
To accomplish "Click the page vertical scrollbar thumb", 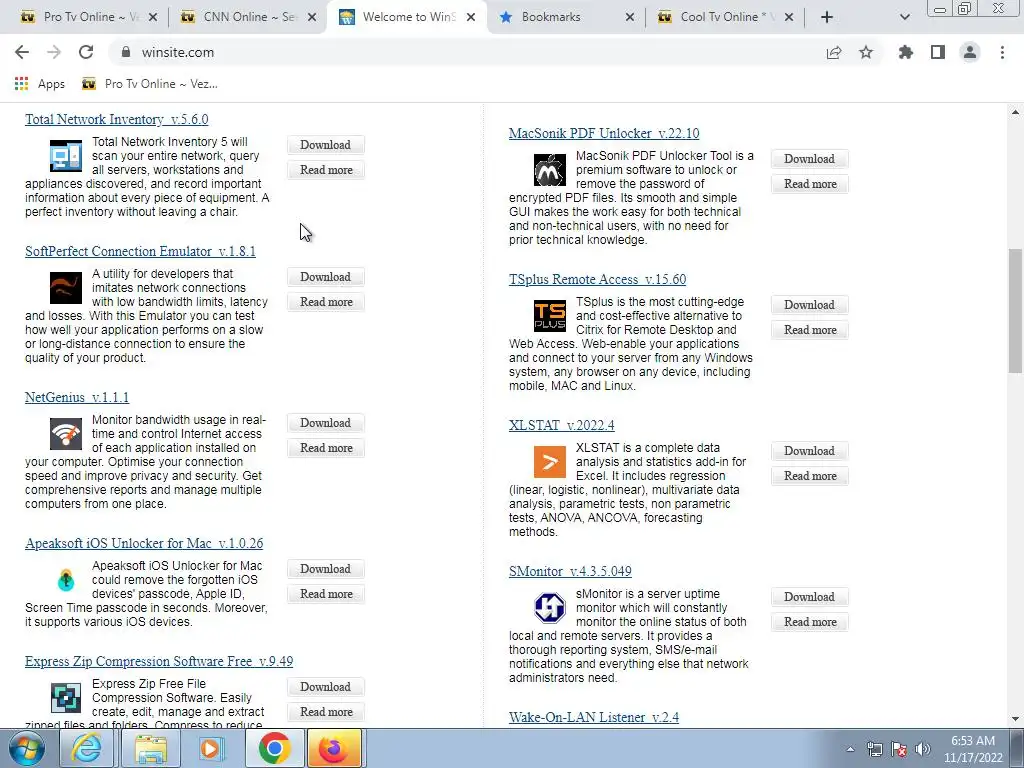I will (x=1015, y=311).
